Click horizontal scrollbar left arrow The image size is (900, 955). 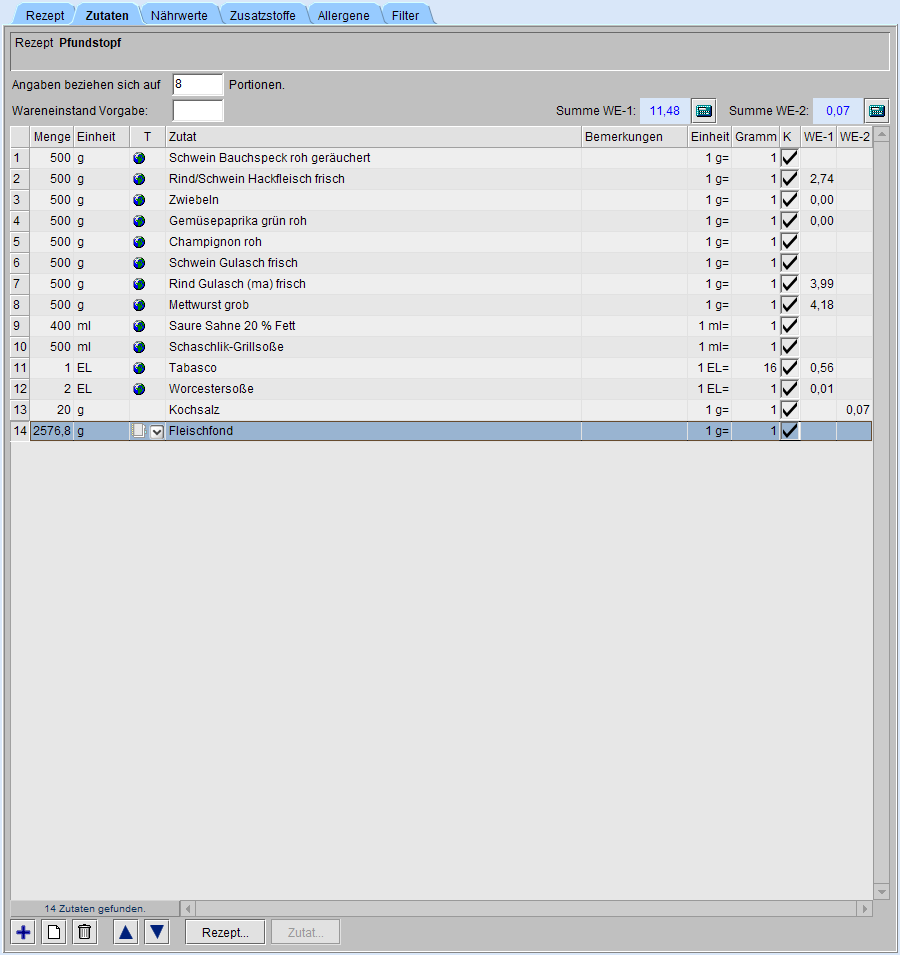click(x=188, y=909)
